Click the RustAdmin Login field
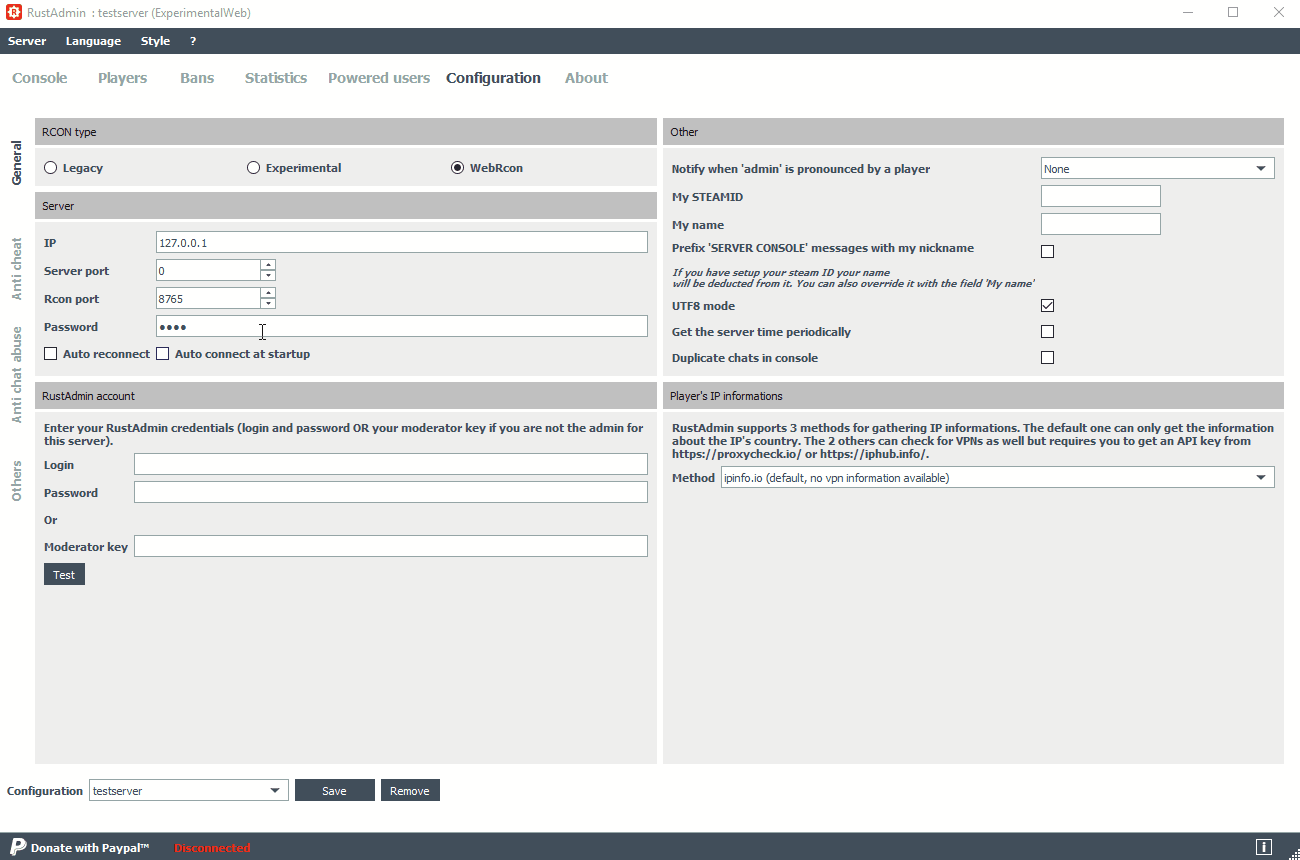 pos(391,464)
